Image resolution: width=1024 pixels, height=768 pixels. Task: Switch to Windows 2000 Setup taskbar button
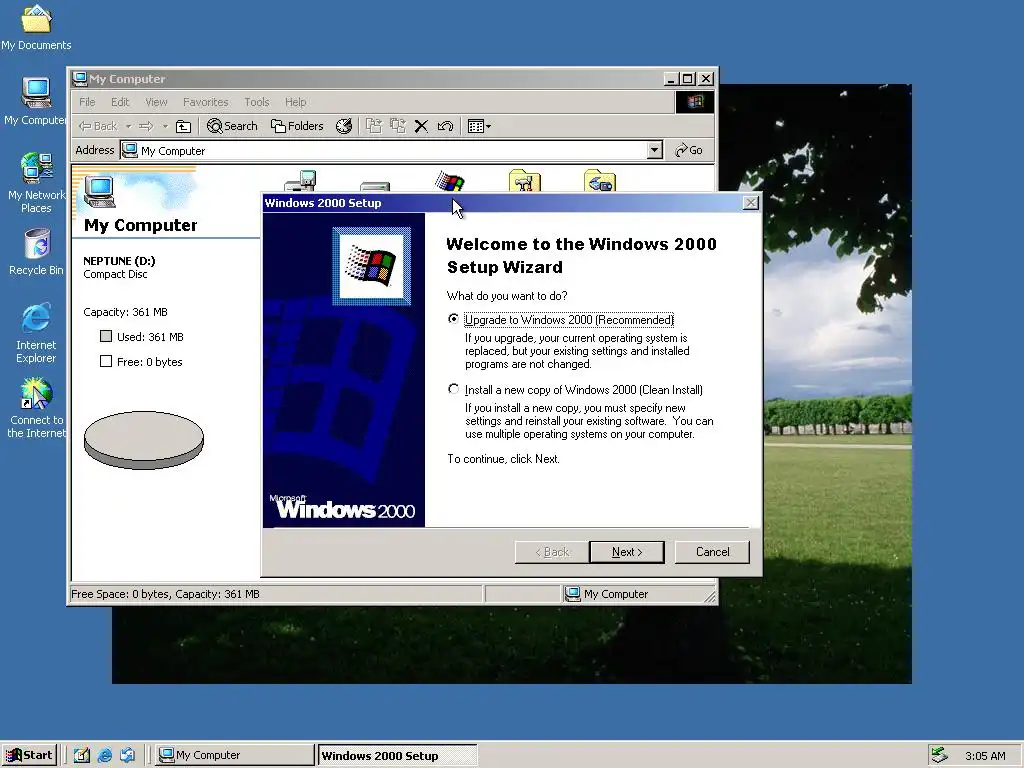398,756
